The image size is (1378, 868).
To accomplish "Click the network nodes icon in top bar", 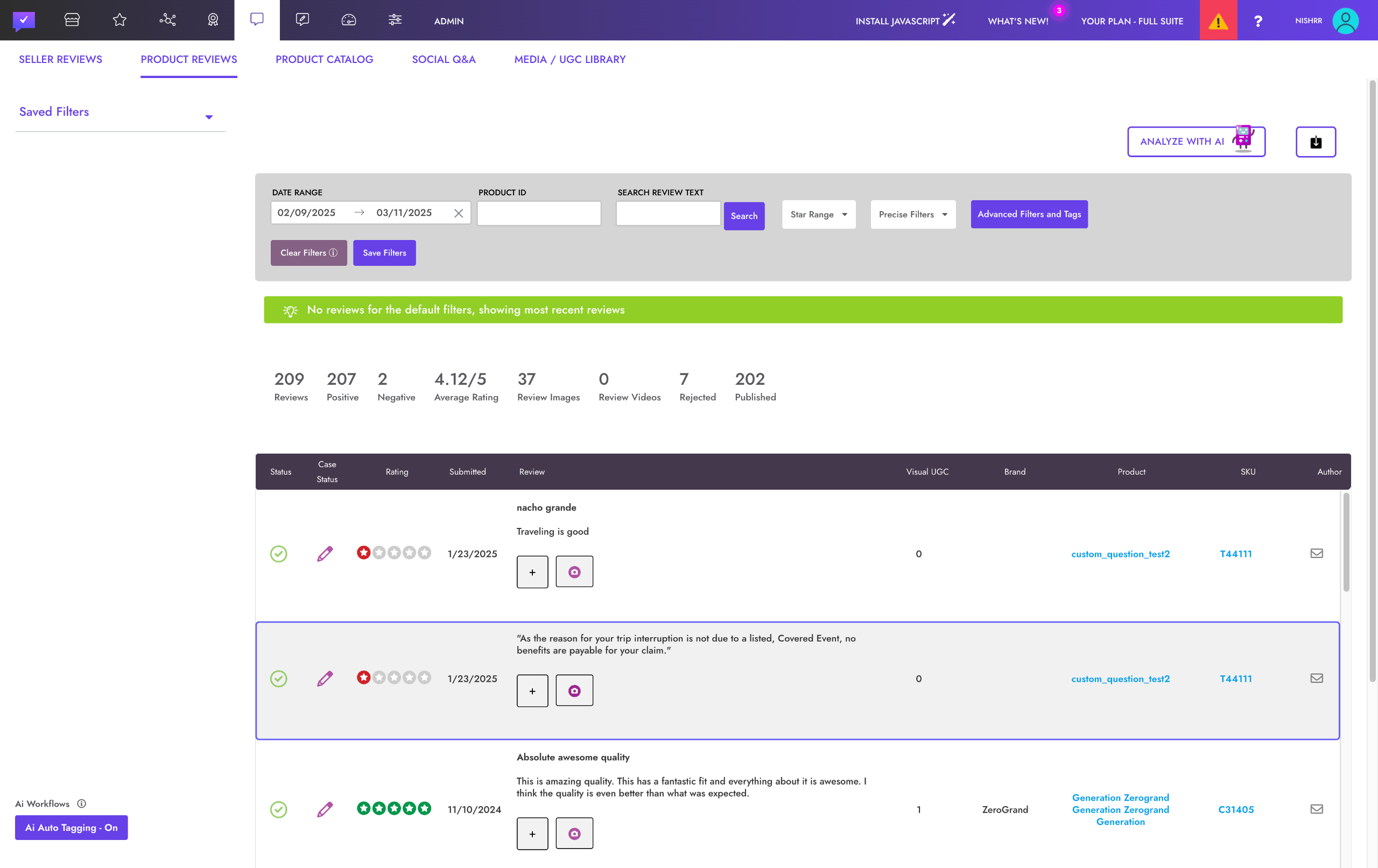I will 167,20.
